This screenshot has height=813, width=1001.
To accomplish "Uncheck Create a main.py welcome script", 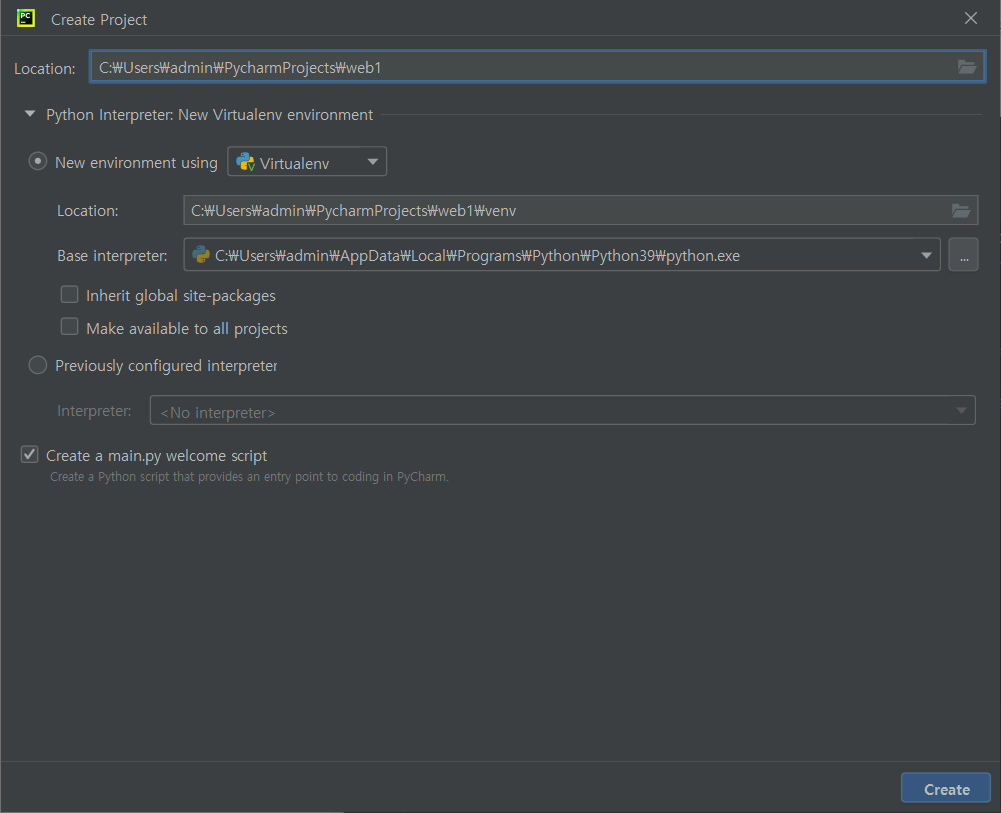I will [x=29, y=455].
